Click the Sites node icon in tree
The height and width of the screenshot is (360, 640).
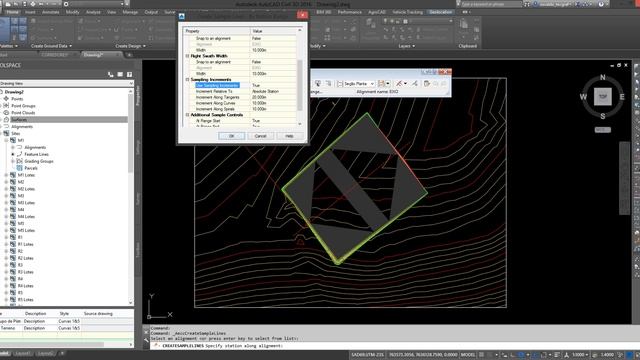(6, 133)
